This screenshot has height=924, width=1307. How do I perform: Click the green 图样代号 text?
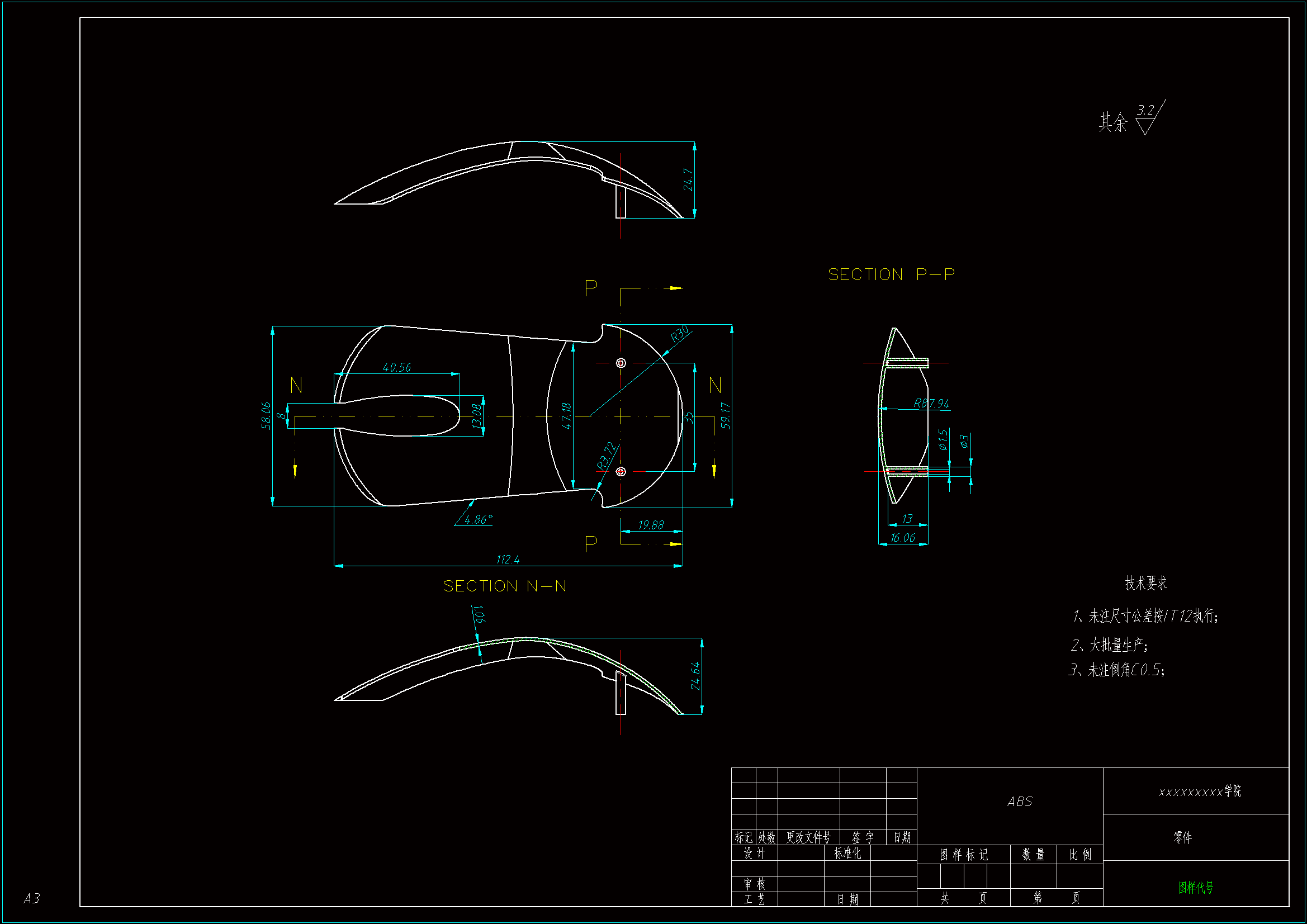[x=1195, y=888]
